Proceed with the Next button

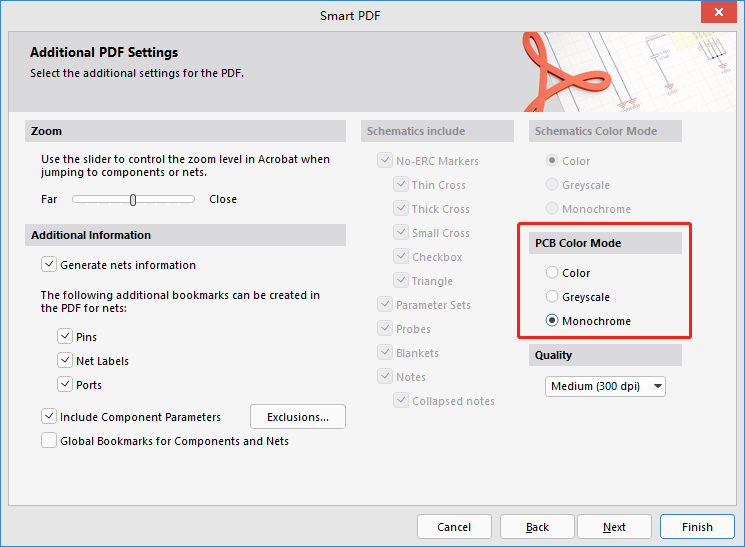click(614, 527)
